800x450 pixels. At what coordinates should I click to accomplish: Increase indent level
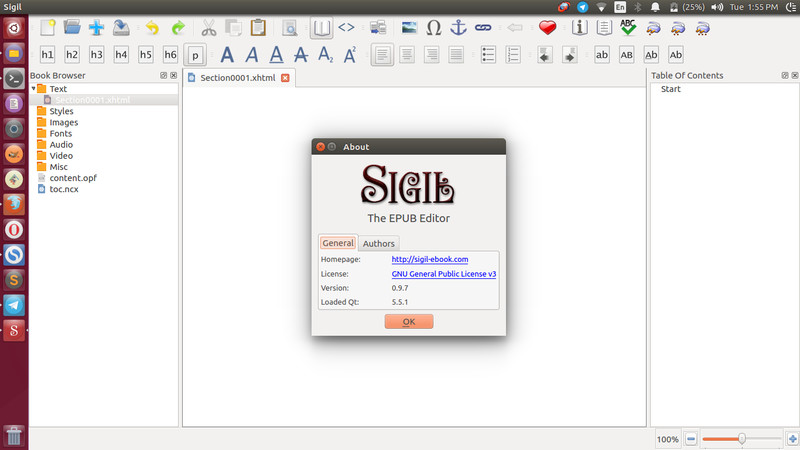coord(569,55)
